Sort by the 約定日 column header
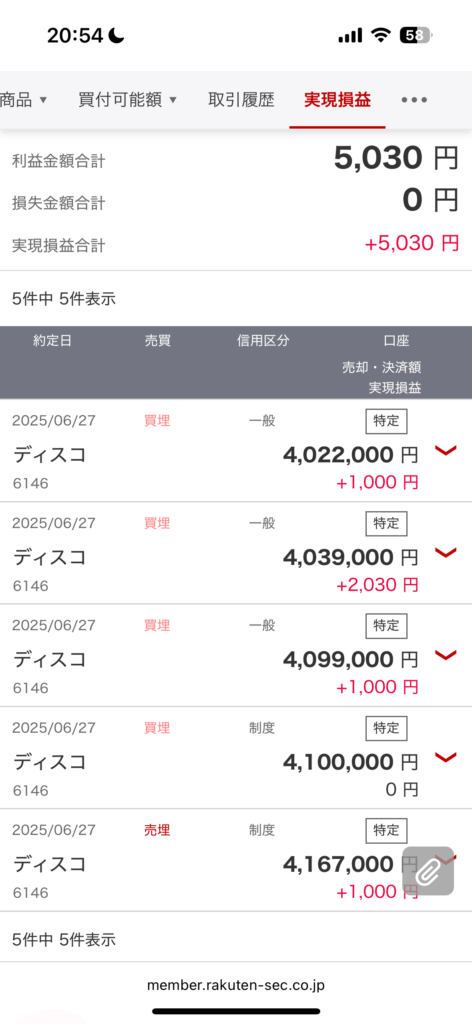This screenshot has width=472, height=1024. 52,341
